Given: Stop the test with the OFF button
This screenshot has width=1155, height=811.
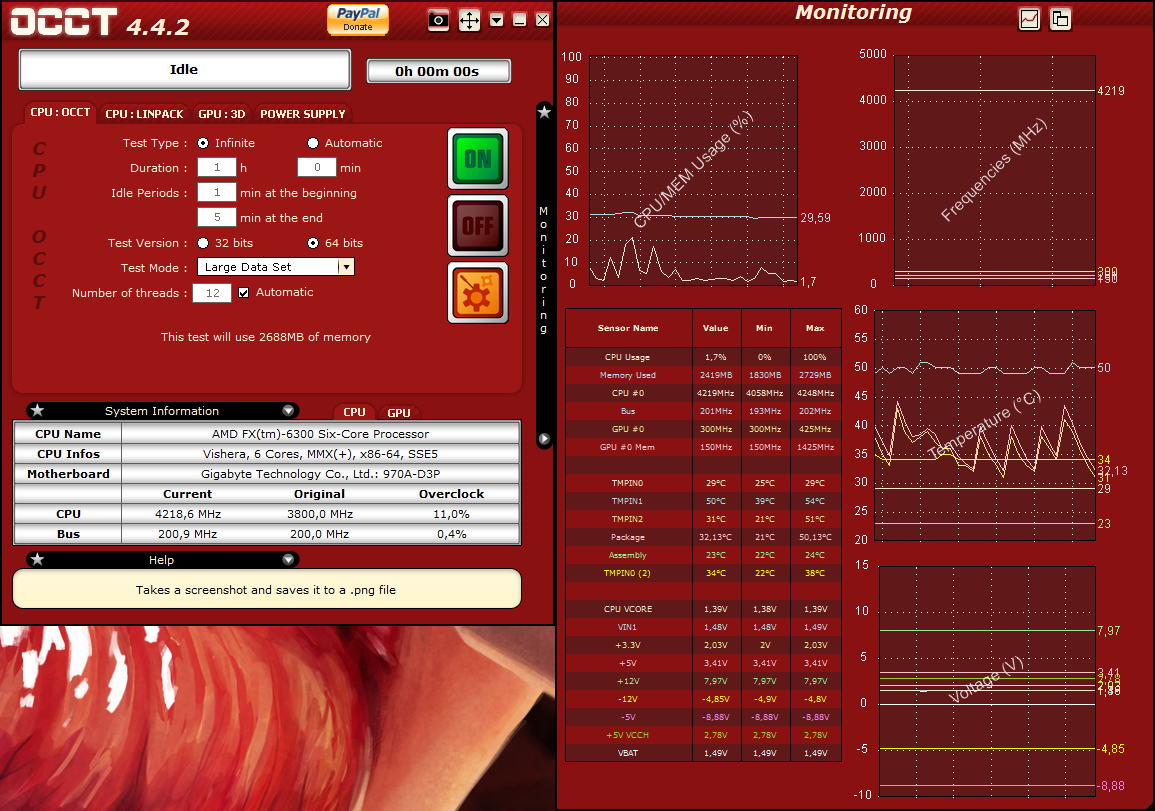Looking at the screenshot, I should [x=478, y=225].
